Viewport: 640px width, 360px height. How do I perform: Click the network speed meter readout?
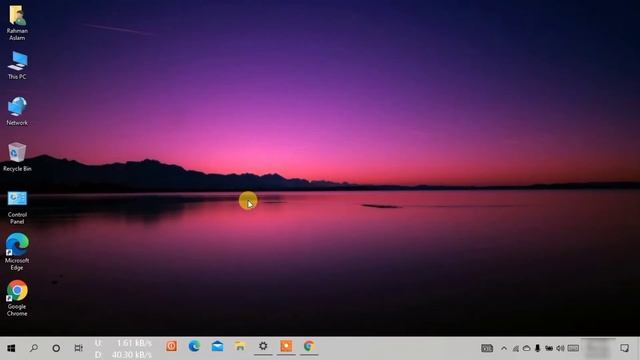[x=123, y=349]
